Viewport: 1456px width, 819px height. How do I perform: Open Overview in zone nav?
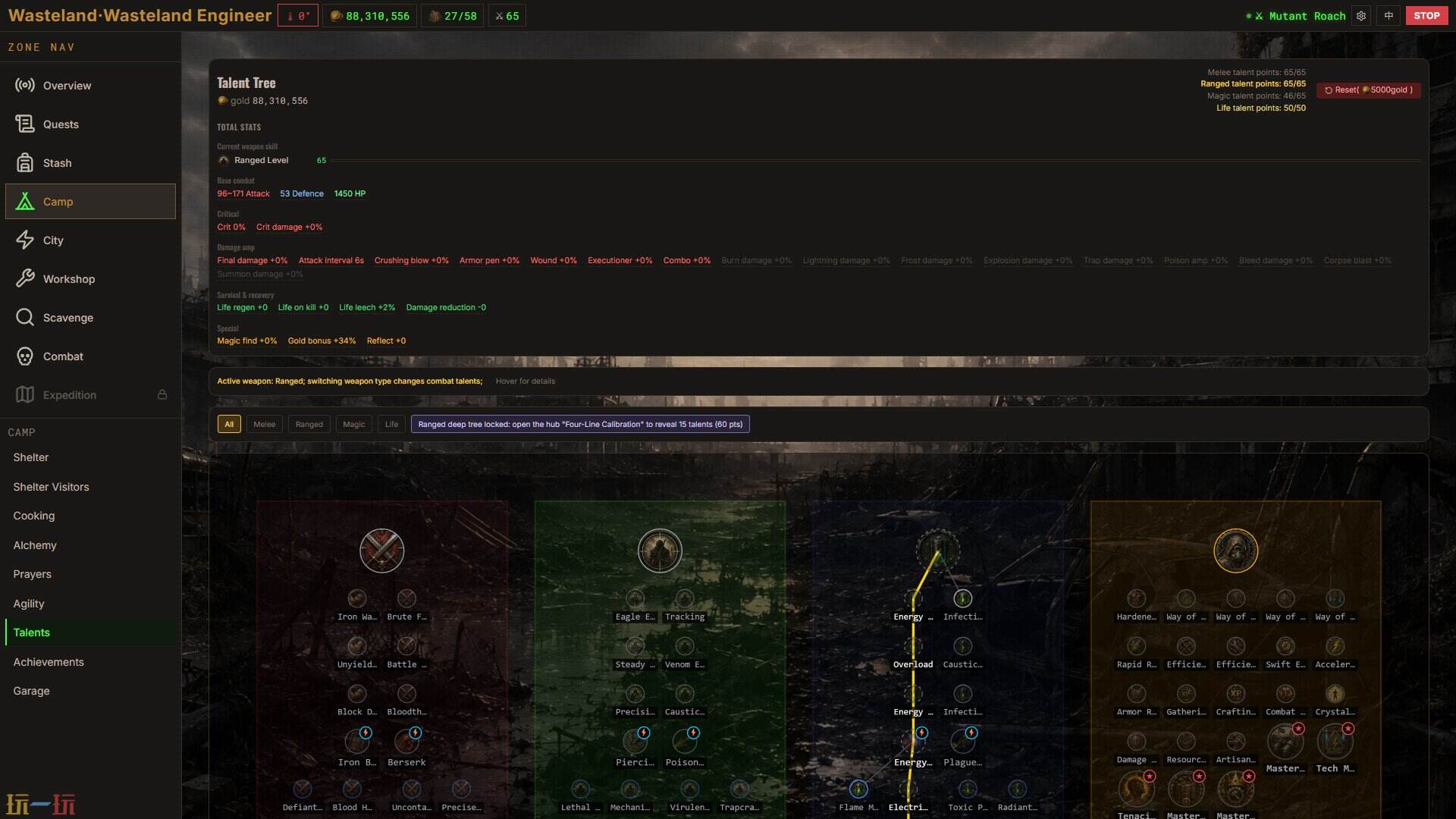click(90, 86)
